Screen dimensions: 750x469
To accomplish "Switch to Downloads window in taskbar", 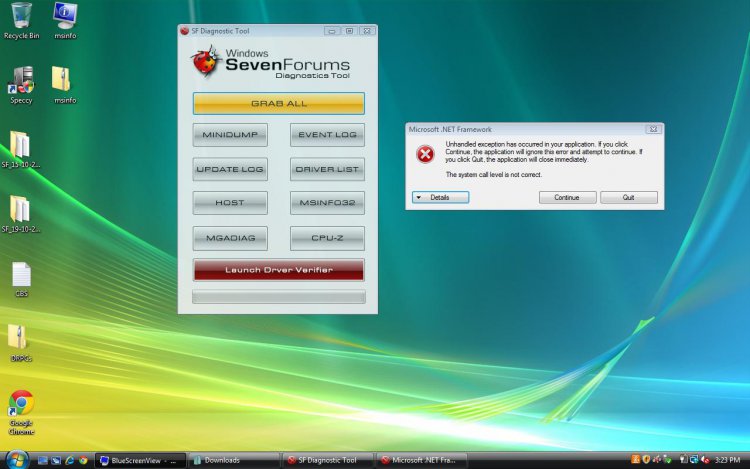I will coord(234,460).
